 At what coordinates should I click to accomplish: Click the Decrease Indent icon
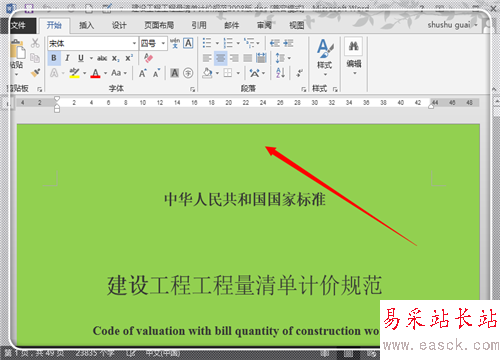coord(275,43)
